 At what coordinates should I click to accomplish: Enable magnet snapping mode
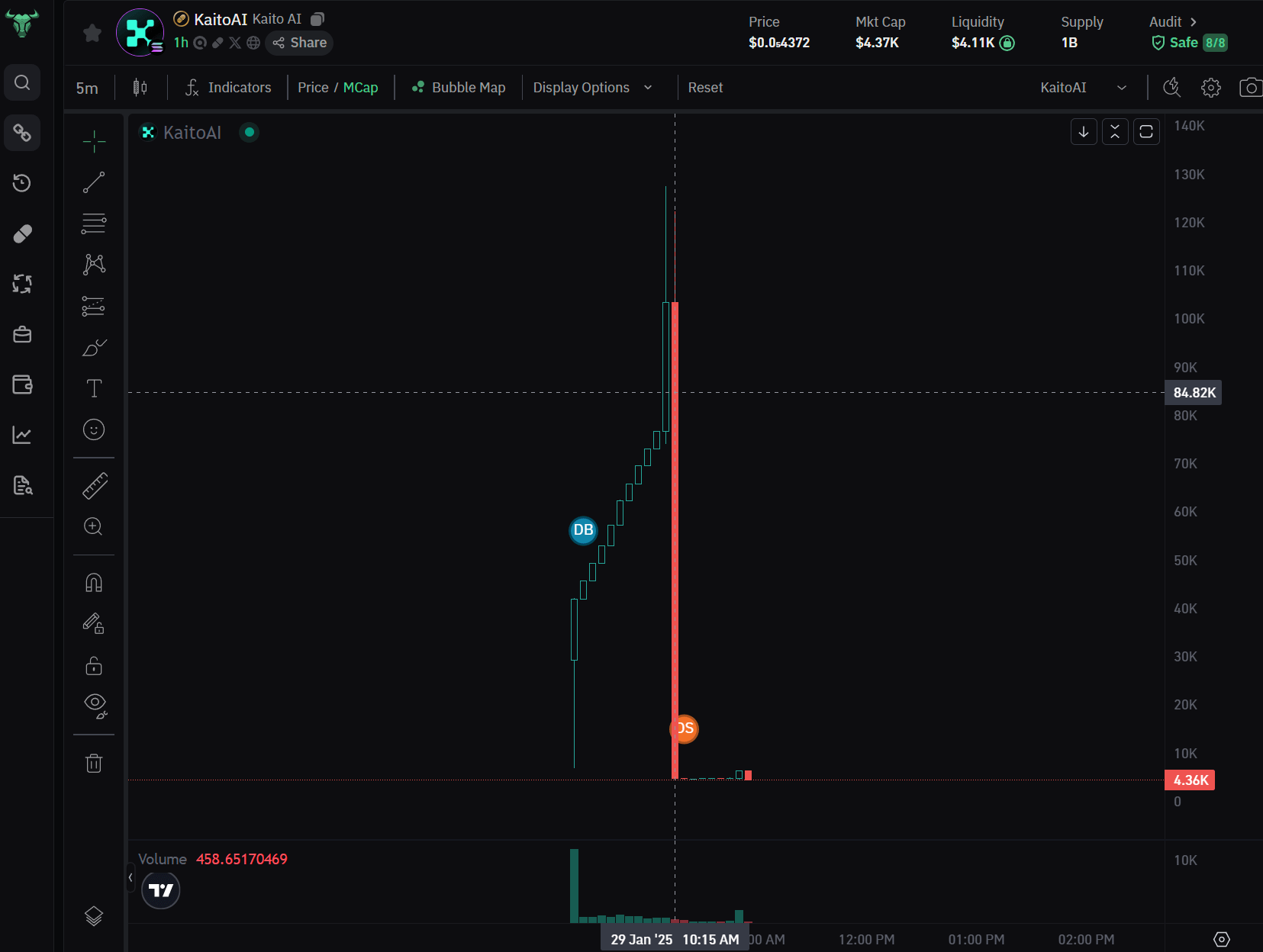click(94, 582)
